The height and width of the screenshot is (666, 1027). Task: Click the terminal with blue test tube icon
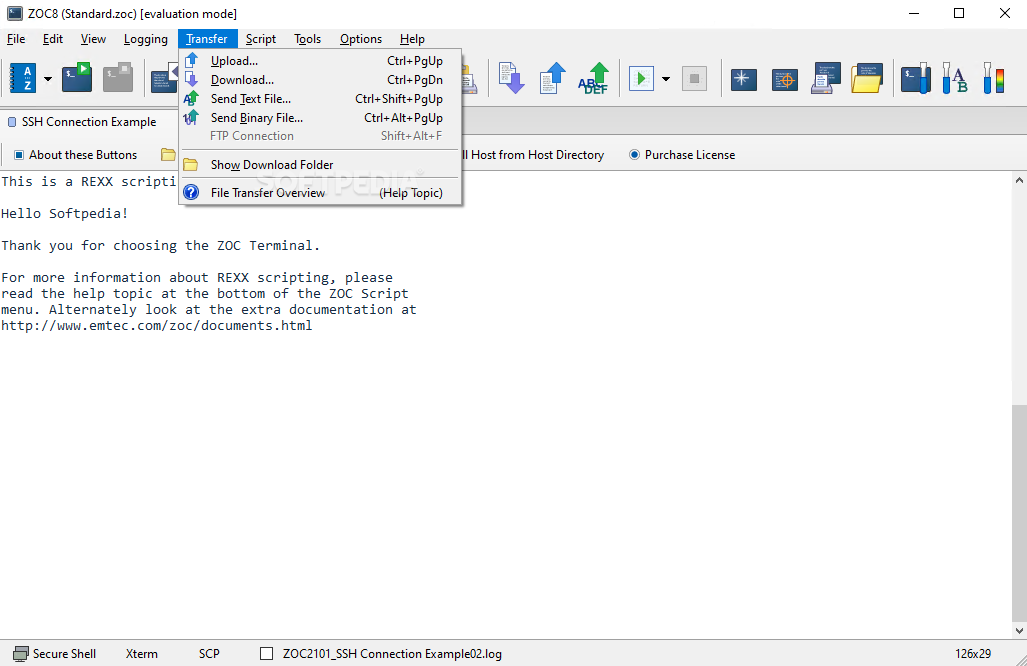pos(916,79)
